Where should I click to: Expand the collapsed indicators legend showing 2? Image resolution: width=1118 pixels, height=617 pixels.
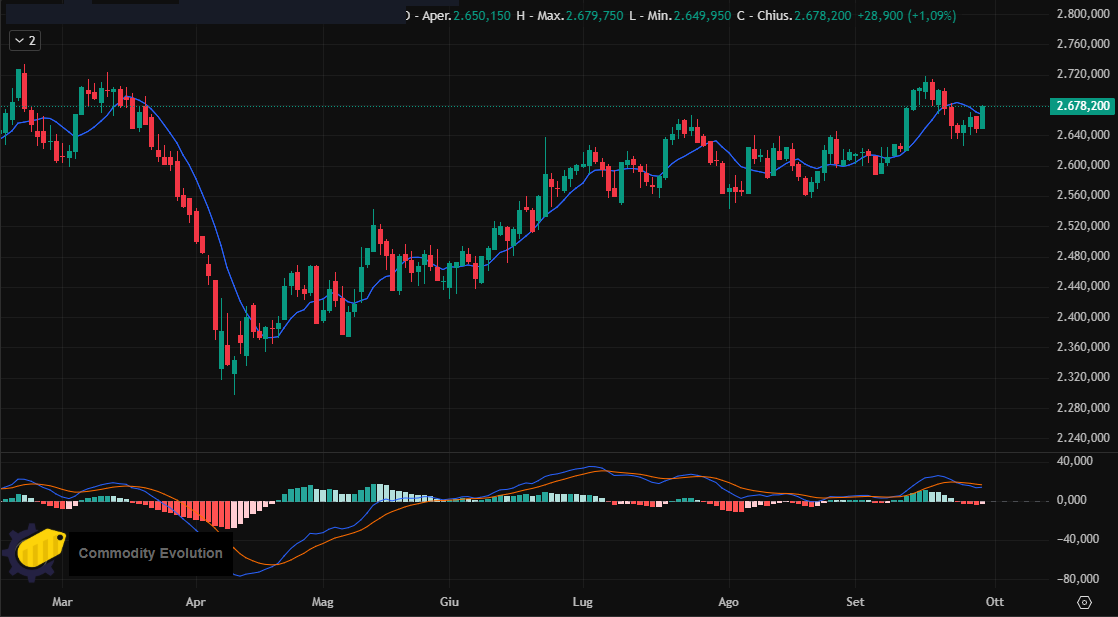point(24,41)
